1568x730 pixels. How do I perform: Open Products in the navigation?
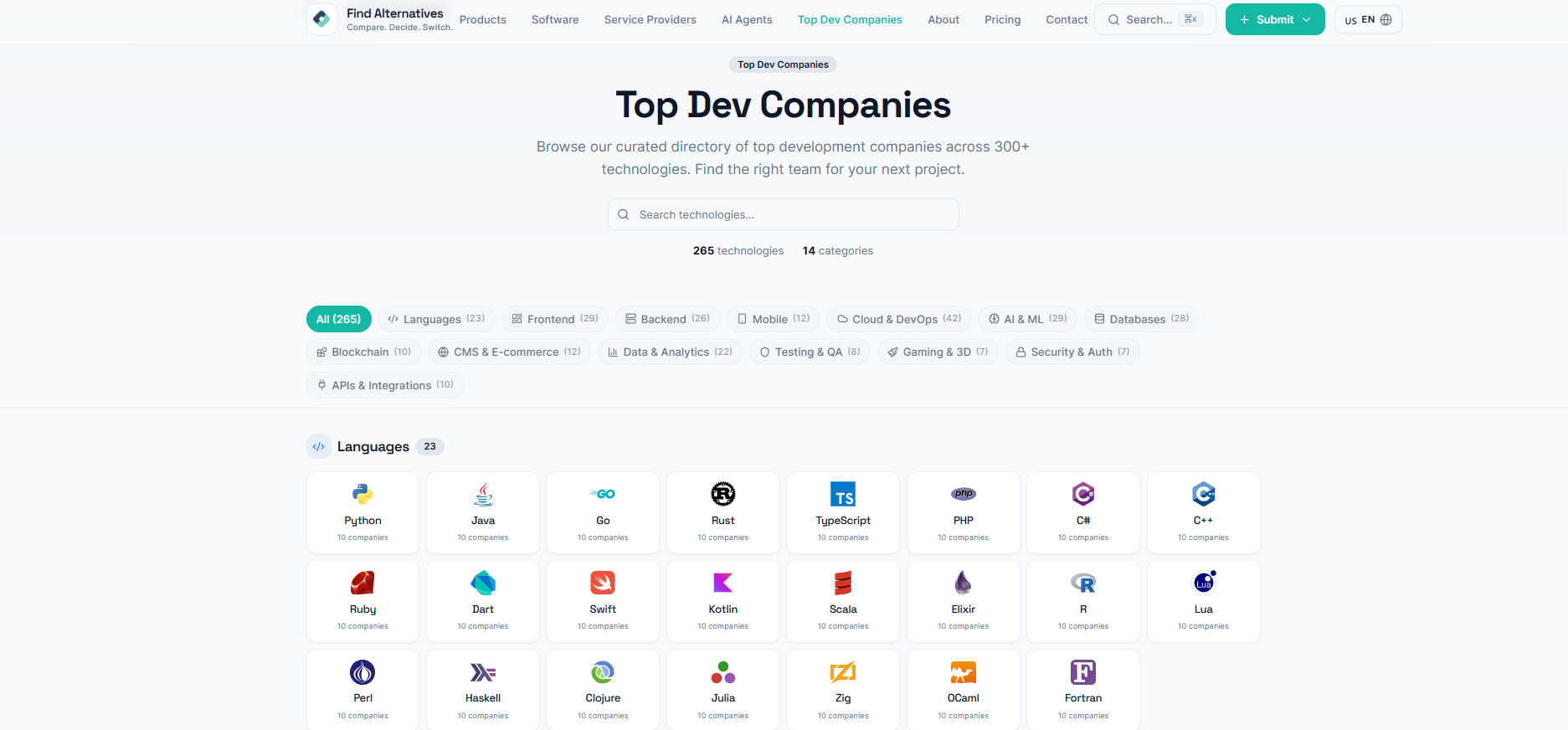pyautogui.click(x=483, y=19)
